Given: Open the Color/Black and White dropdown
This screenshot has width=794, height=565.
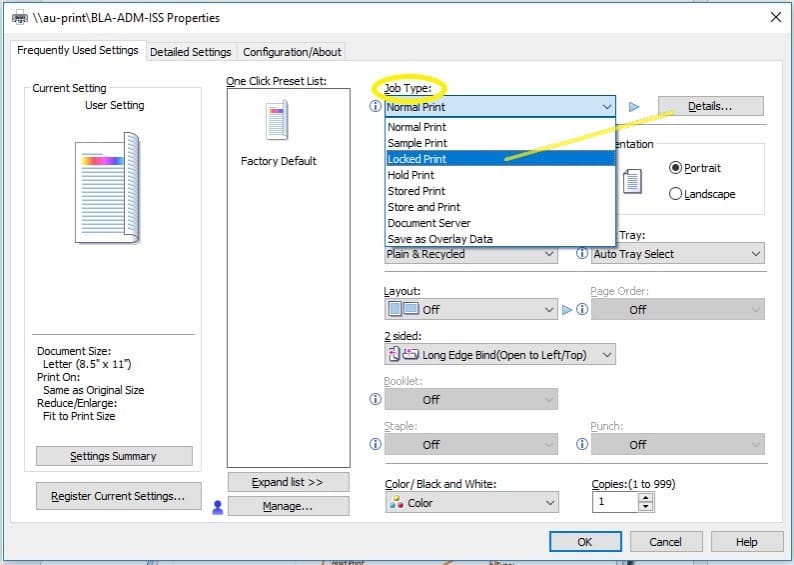Looking at the screenshot, I should point(471,502).
